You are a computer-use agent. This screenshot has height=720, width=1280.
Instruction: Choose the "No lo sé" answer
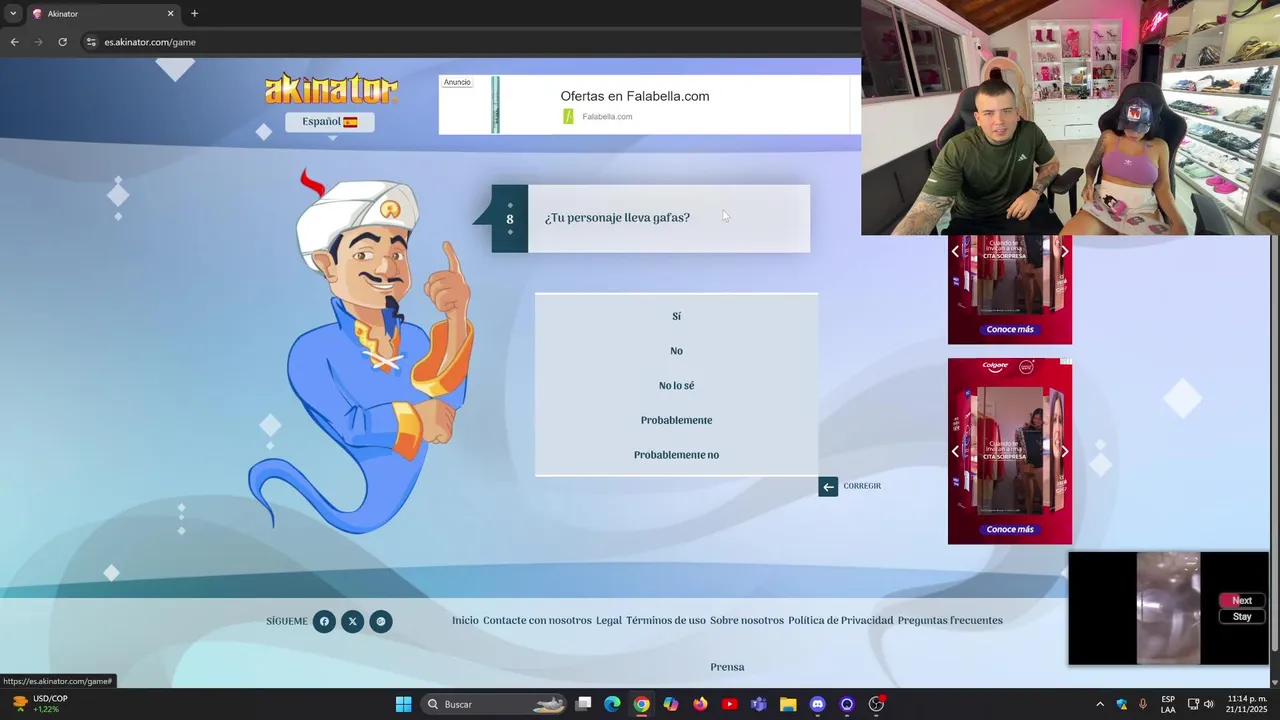[676, 385]
